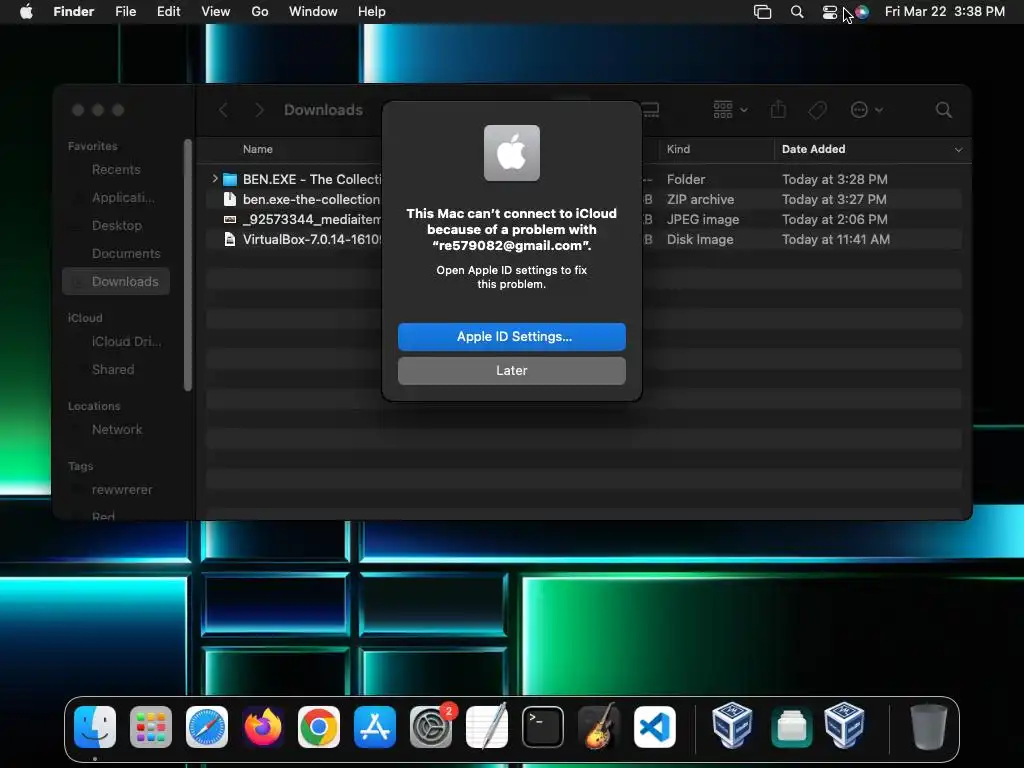
Task: Sort by the Date Added column header
Action: pyautogui.click(x=814, y=149)
